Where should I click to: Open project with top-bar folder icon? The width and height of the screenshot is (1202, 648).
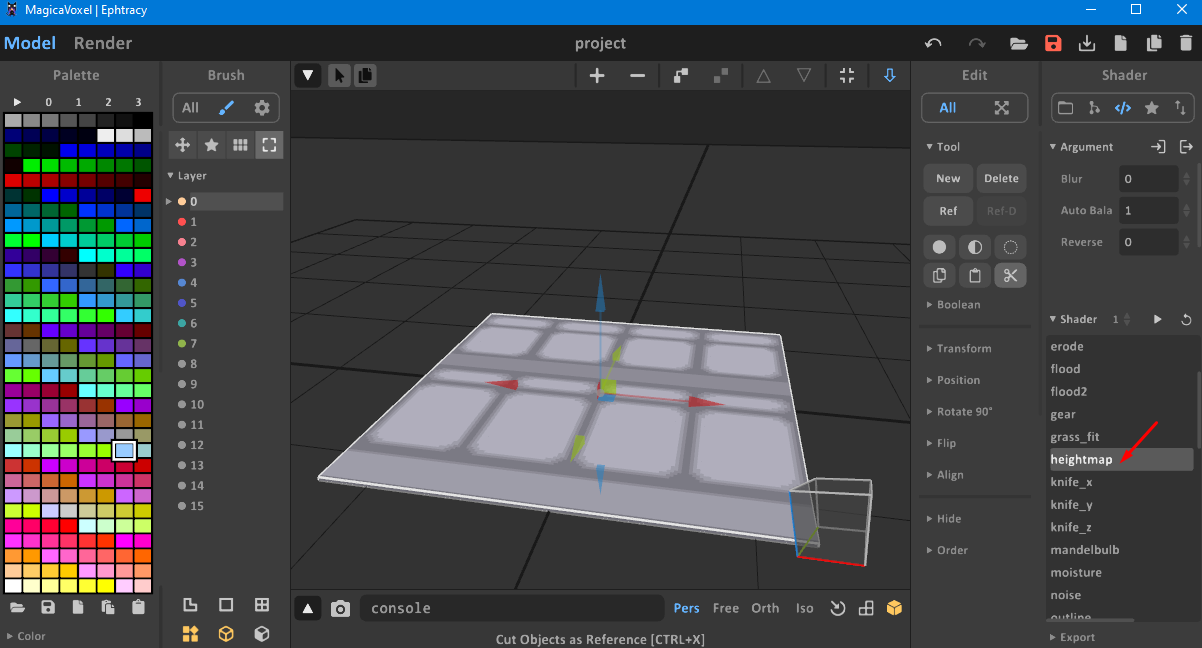(x=1019, y=43)
